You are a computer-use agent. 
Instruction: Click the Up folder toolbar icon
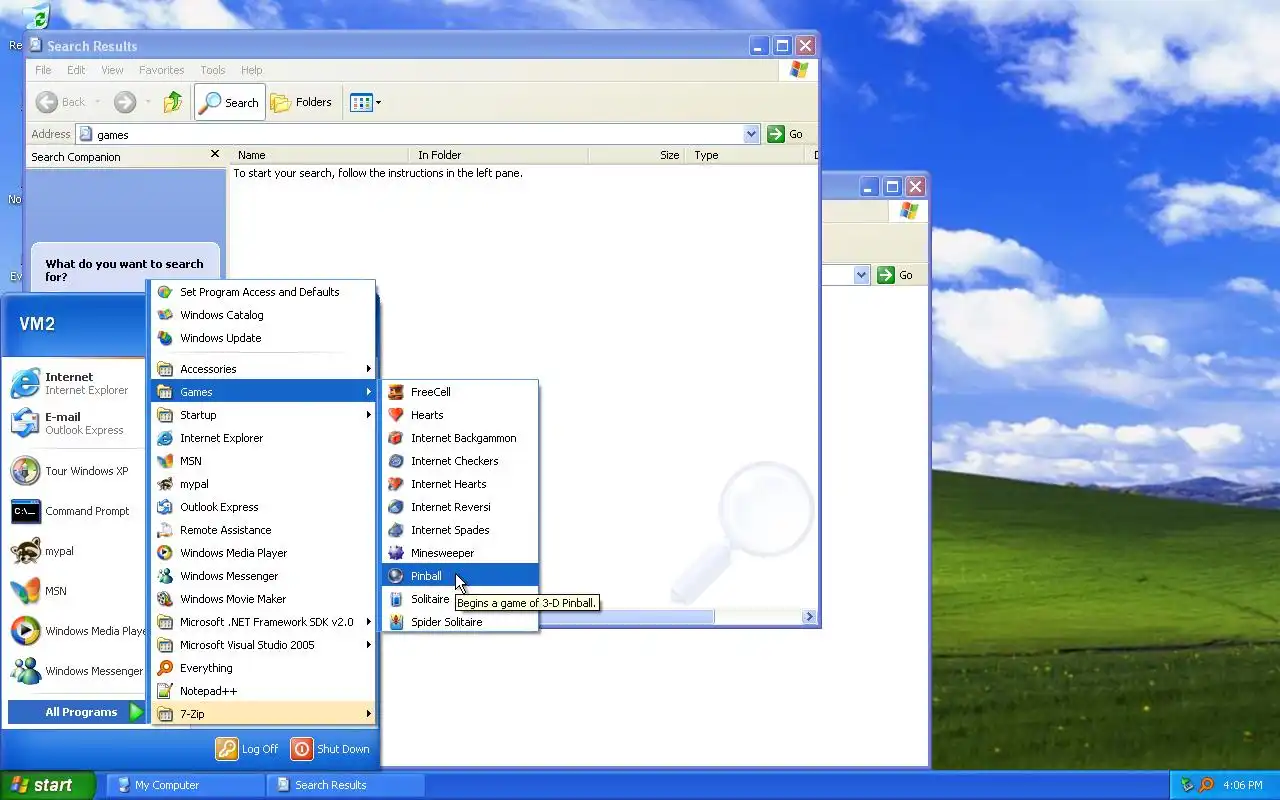173,102
